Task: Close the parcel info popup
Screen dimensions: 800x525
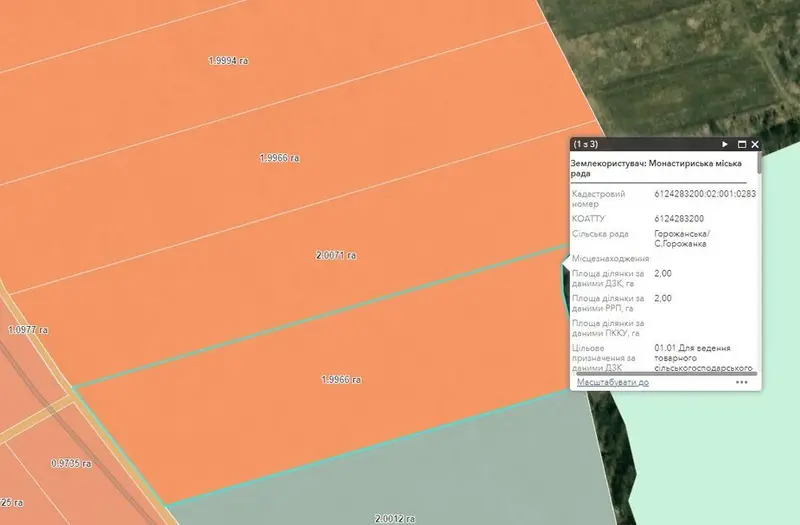Action: coord(755,144)
